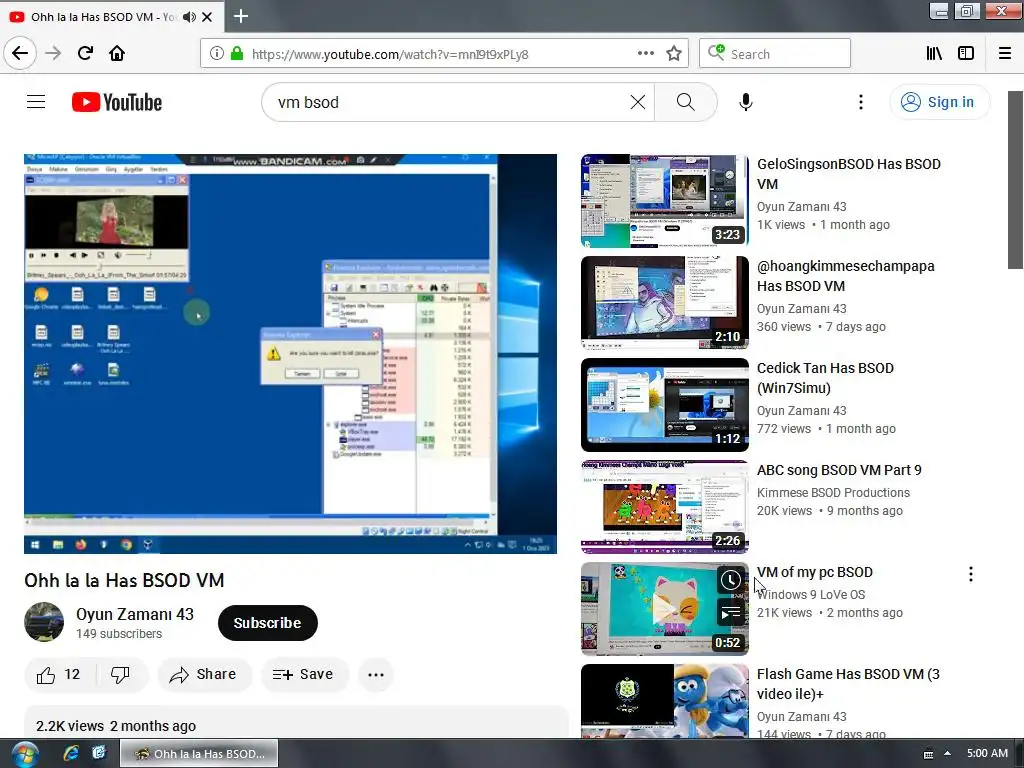Show site information icon in address bar
Image resolution: width=1024 pixels, height=768 pixels.
(217, 54)
